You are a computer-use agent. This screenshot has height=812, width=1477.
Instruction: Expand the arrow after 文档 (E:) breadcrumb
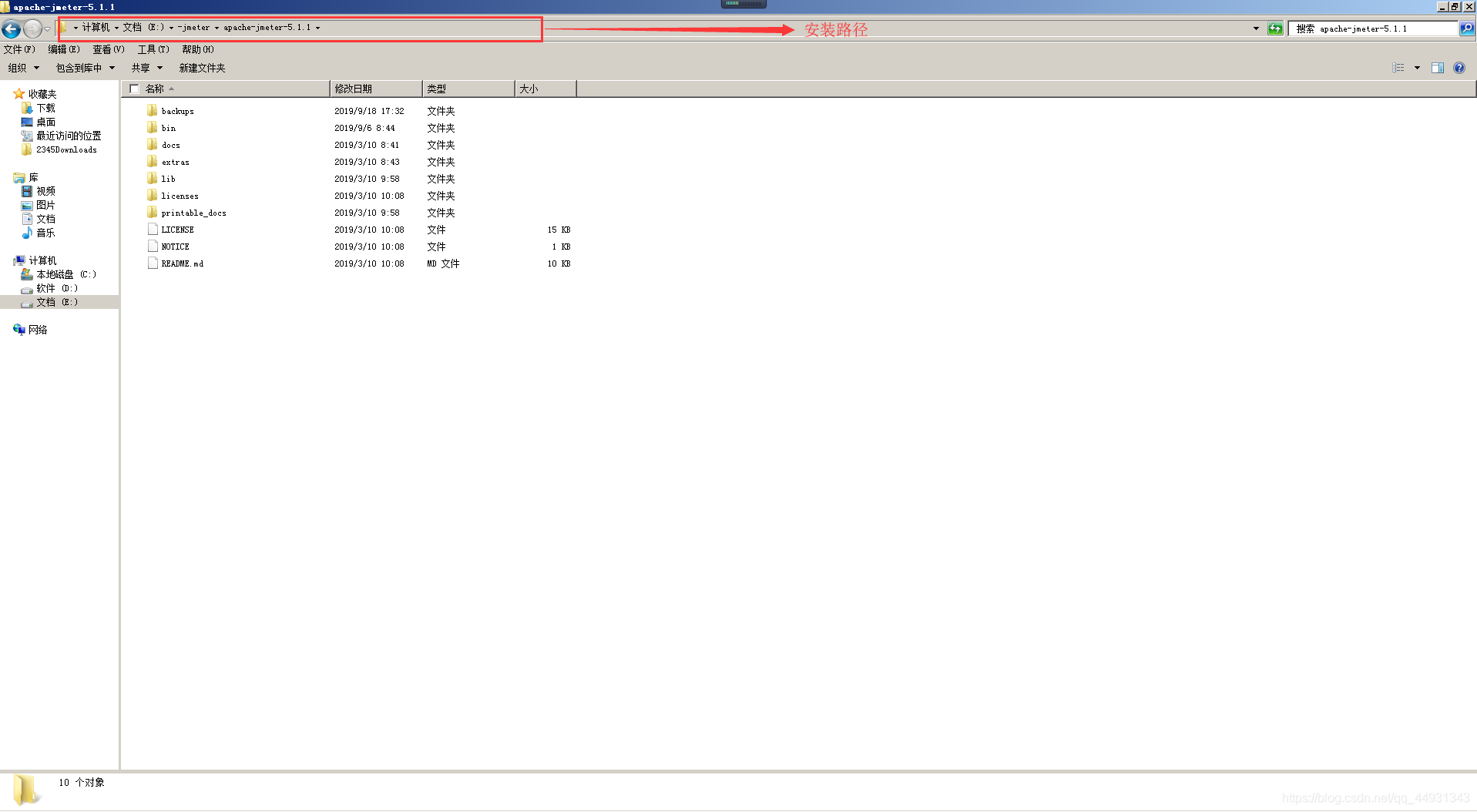pyautogui.click(x=171, y=28)
